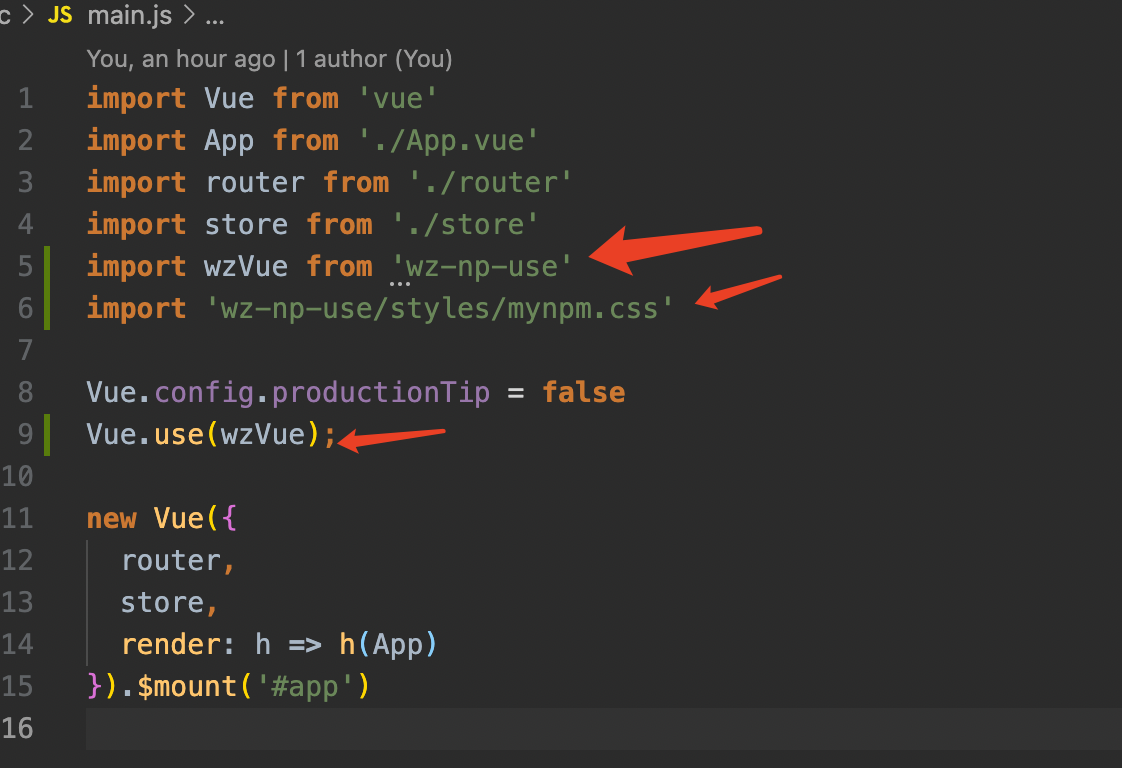Screen dimensions: 1122x768
Task: Click line number 11 in gutter
Action: (18, 518)
